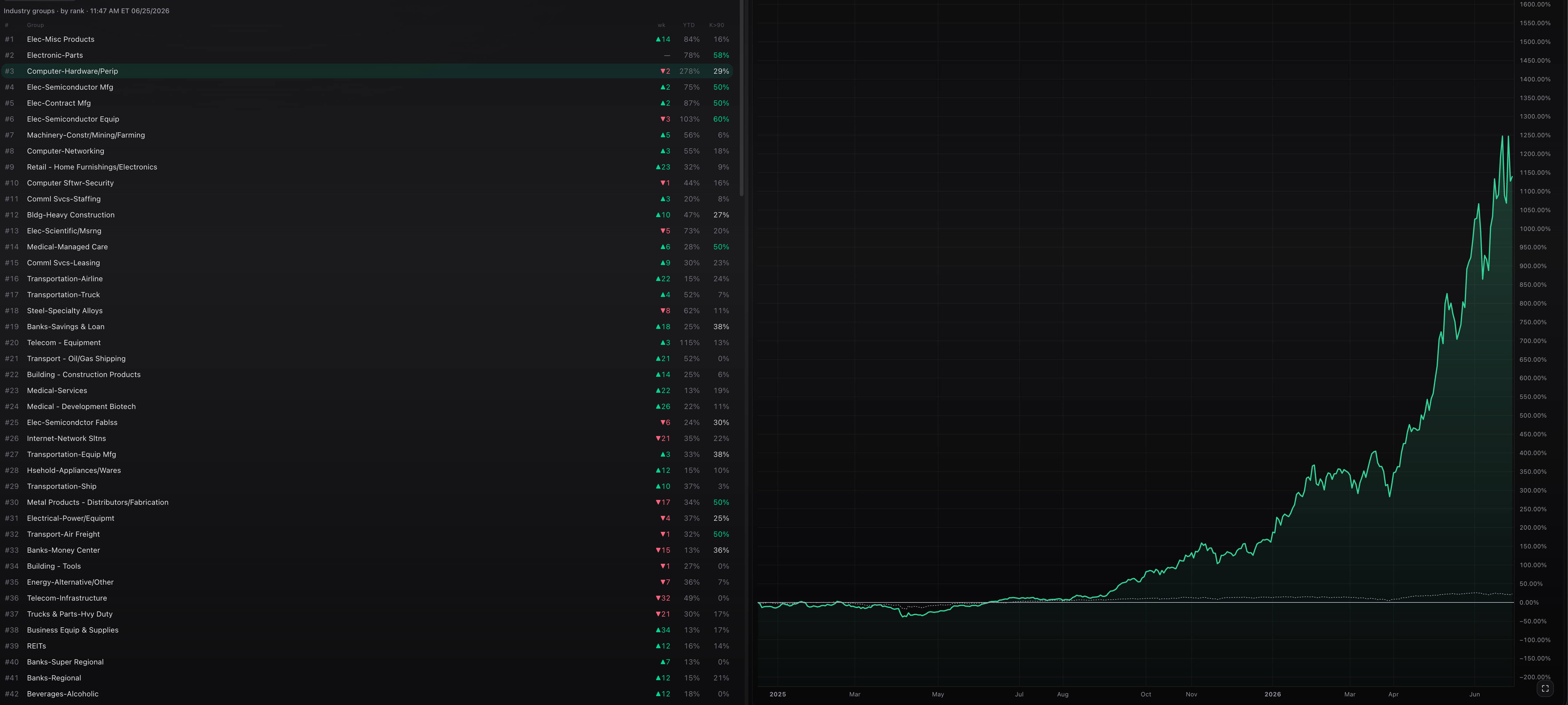This screenshot has height=705, width=1568.
Task: Choose Electrical-Power/Equipmt row
Action: tap(367, 519)
